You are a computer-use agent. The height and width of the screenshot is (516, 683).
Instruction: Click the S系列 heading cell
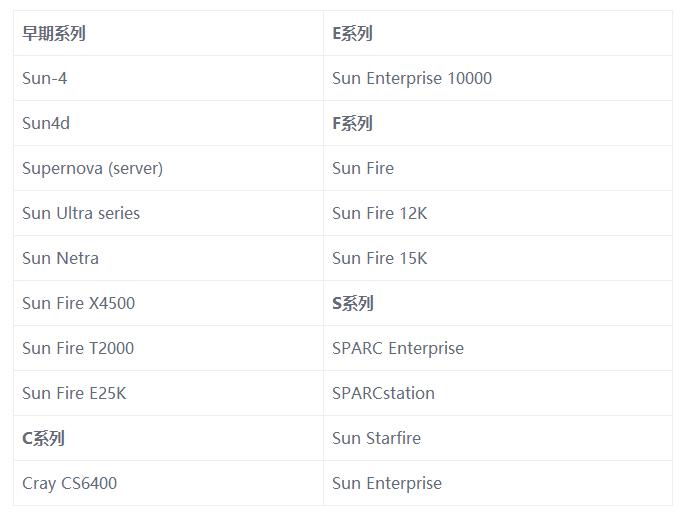(352, 303)
